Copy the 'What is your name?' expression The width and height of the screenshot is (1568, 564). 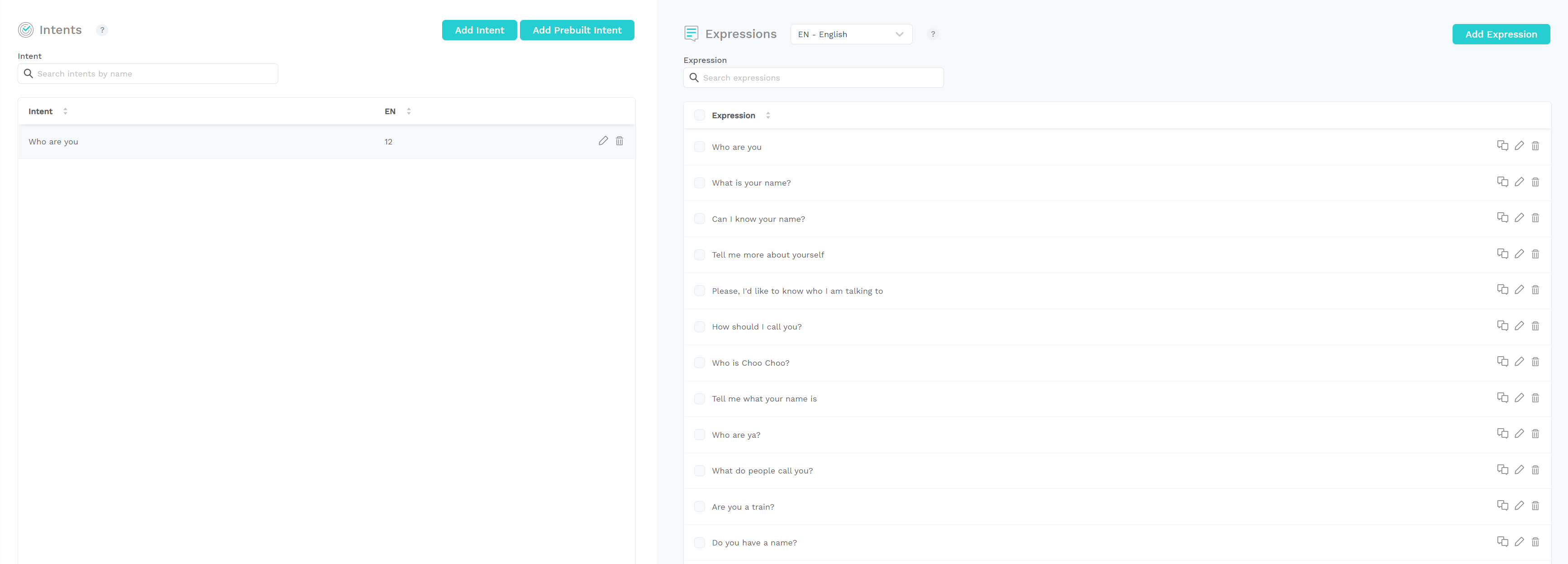click(1502, 182)
